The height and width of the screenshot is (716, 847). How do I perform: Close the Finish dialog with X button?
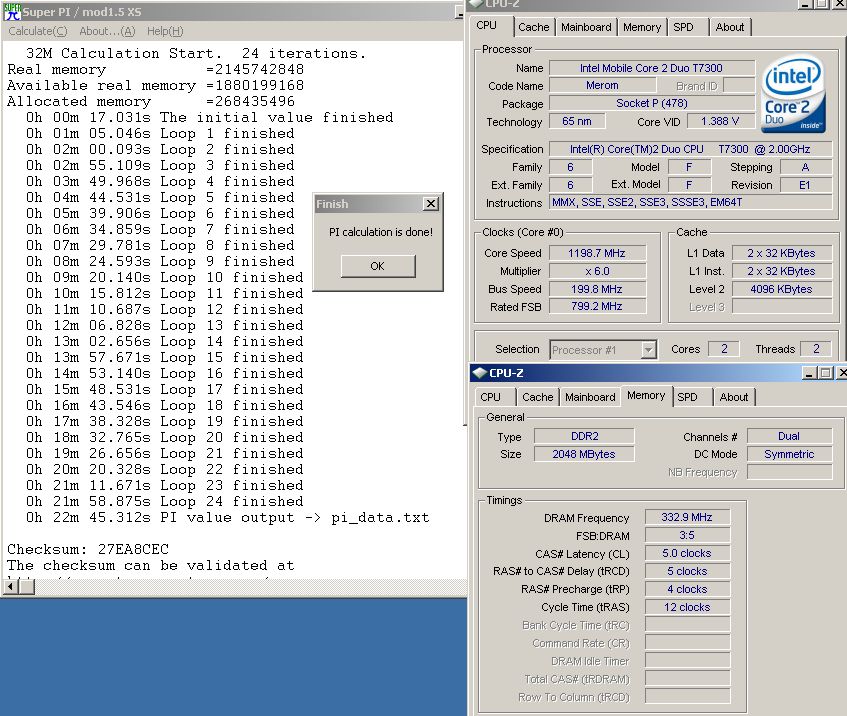pos(431,204)
